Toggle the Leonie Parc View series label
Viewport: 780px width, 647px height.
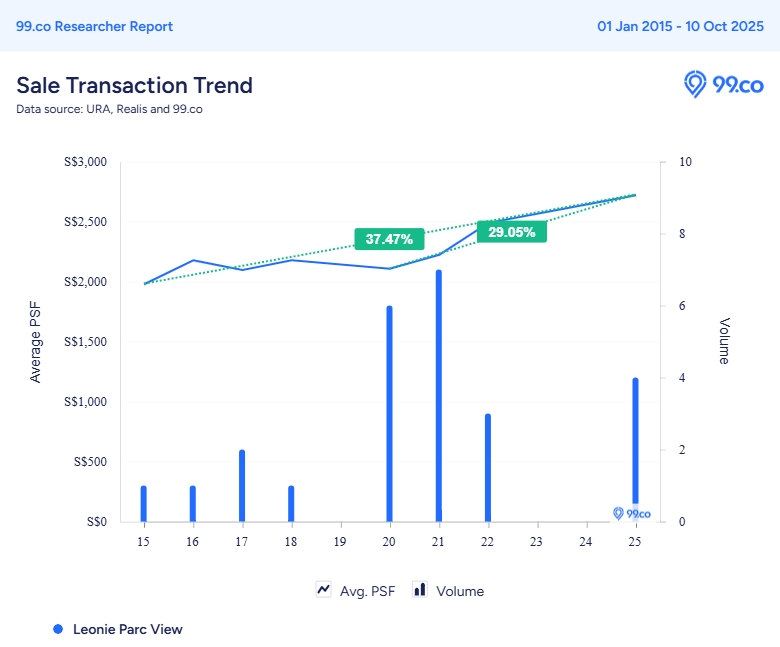127,629
